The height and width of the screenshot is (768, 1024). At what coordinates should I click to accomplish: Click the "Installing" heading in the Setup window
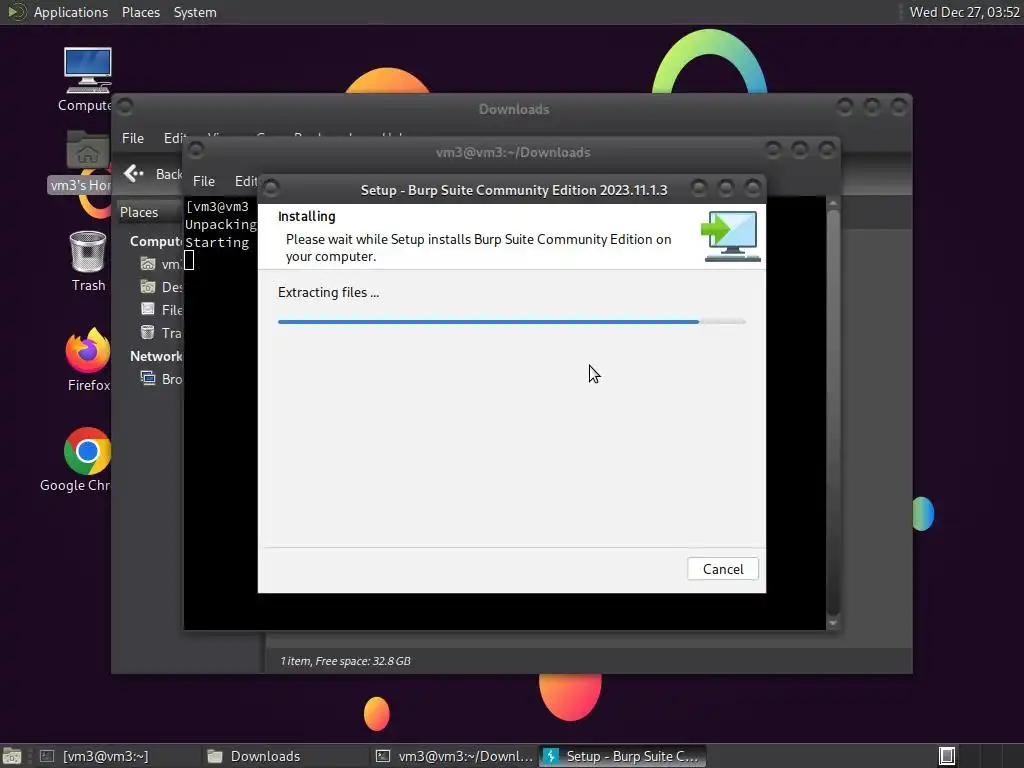306,216
